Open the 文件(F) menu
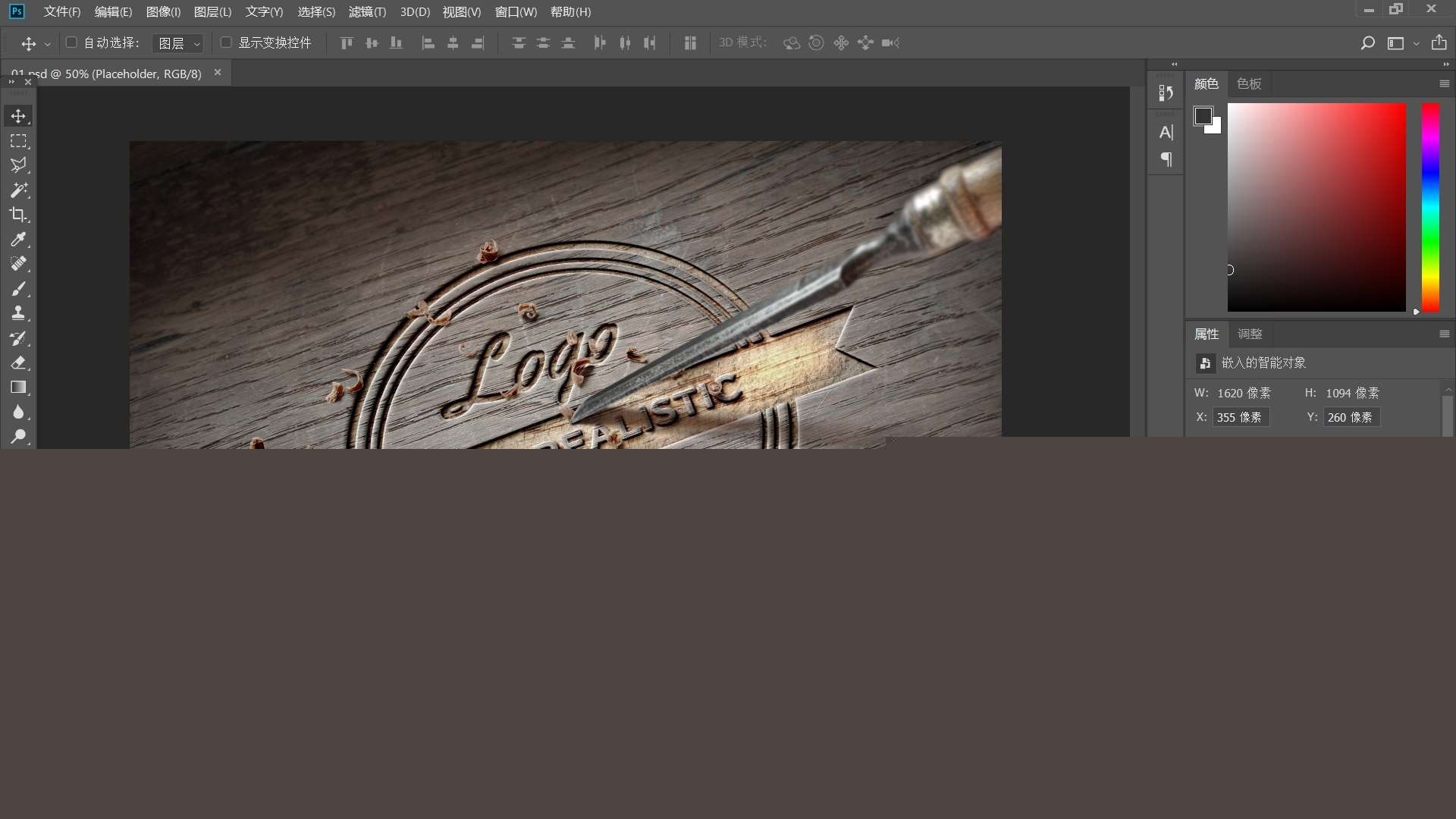The image size is (1456, 819). click(x=62, y=12)
